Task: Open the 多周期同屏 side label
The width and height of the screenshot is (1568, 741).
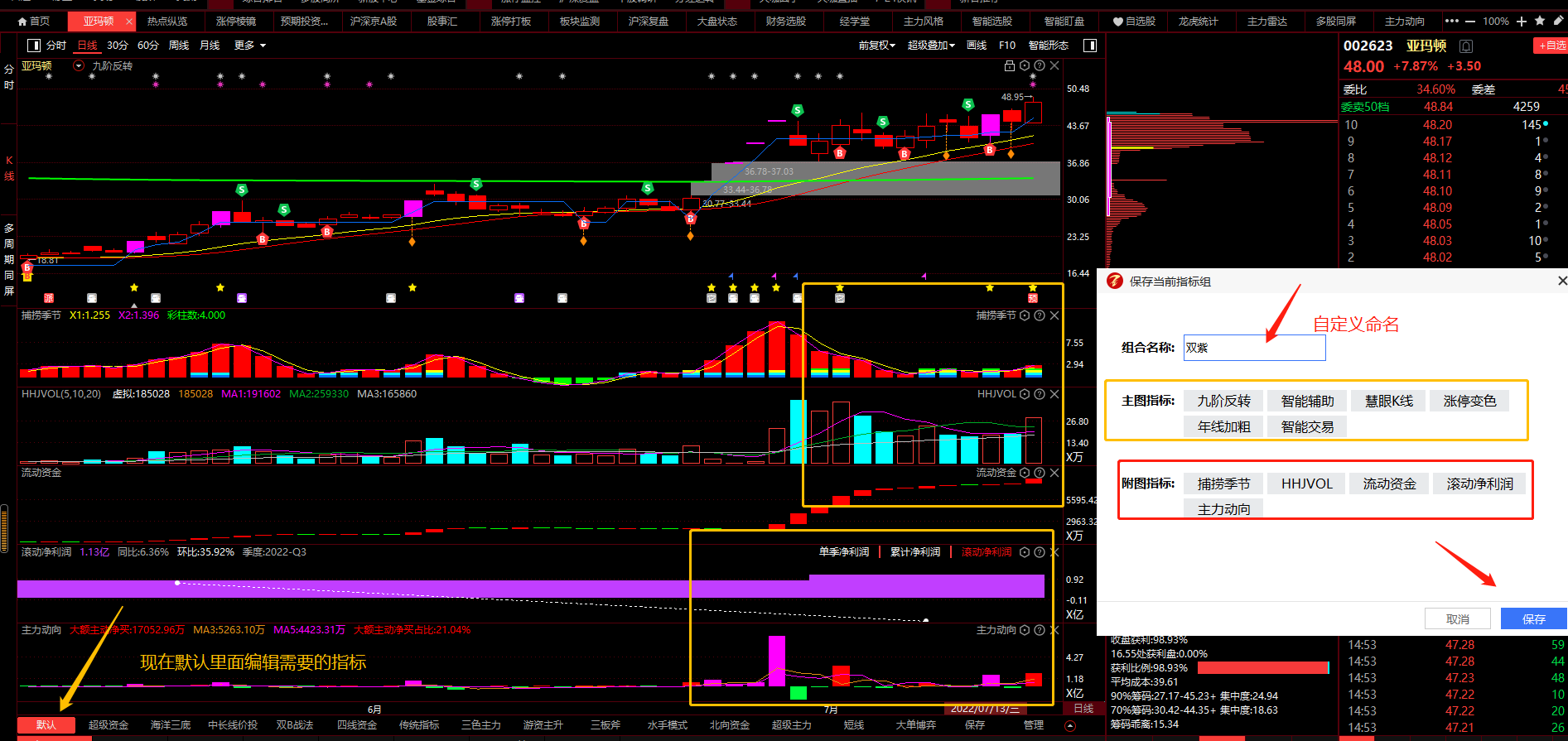Action: pos(9,259)
